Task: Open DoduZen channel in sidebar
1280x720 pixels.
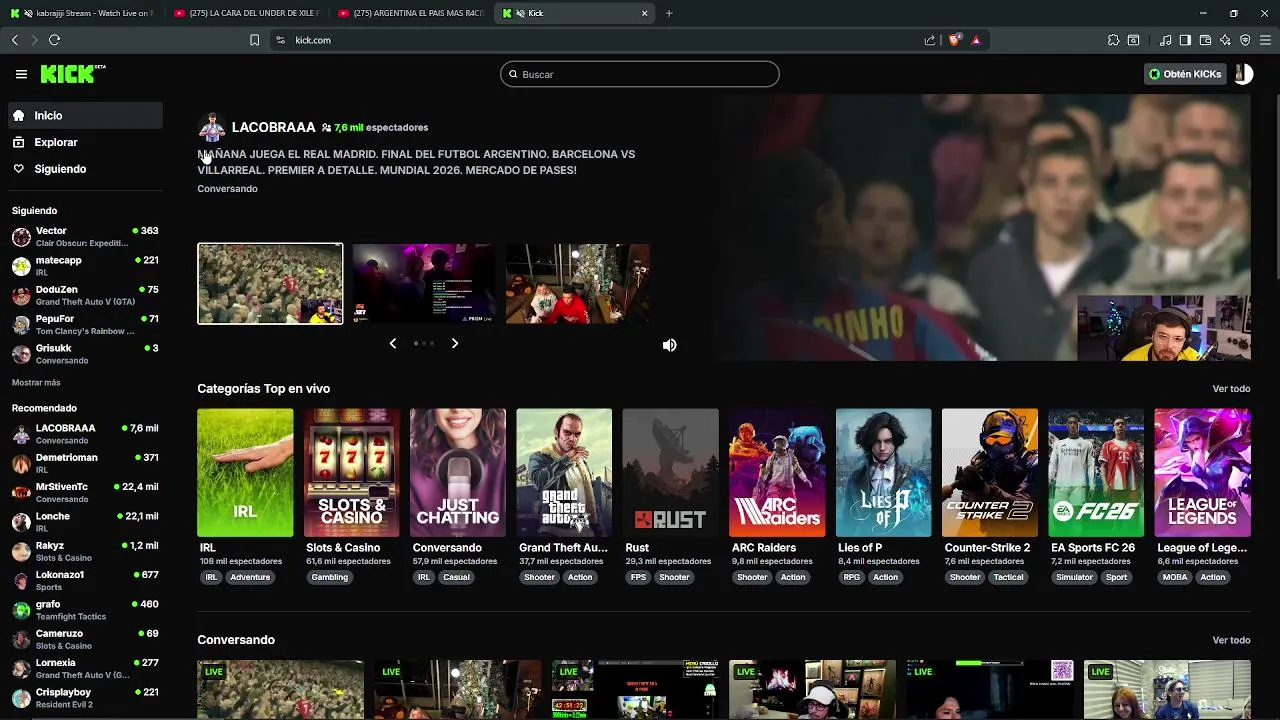Action: [x=85, y=295]
